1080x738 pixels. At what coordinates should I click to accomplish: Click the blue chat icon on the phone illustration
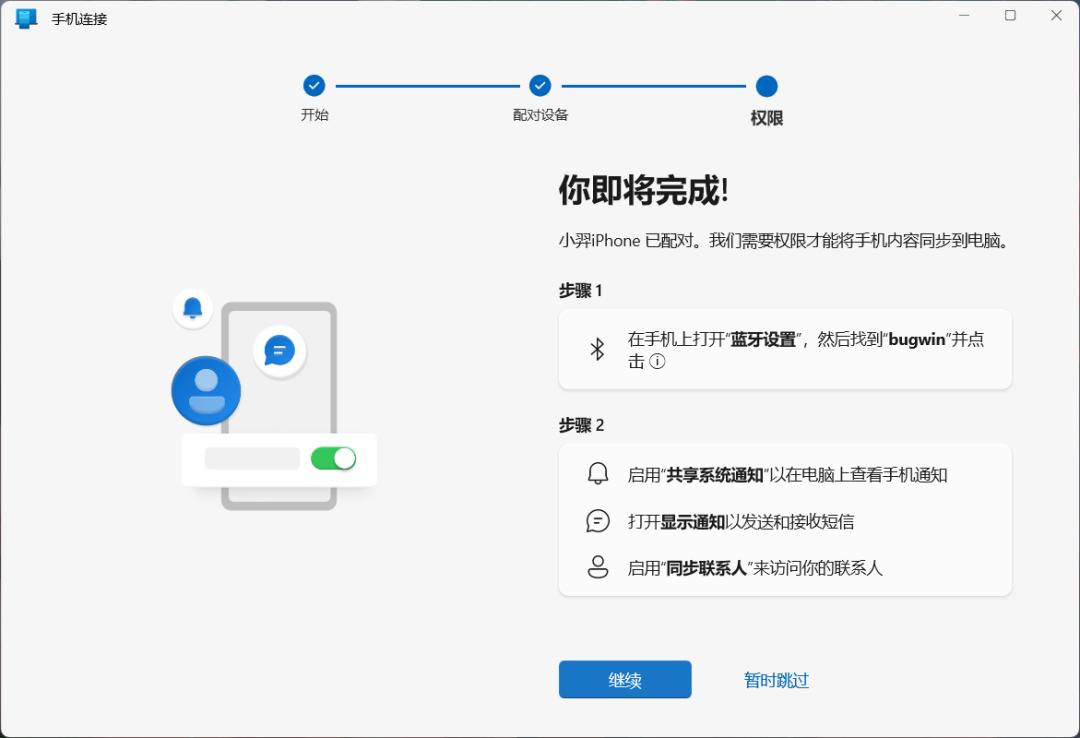coord(279,351)
